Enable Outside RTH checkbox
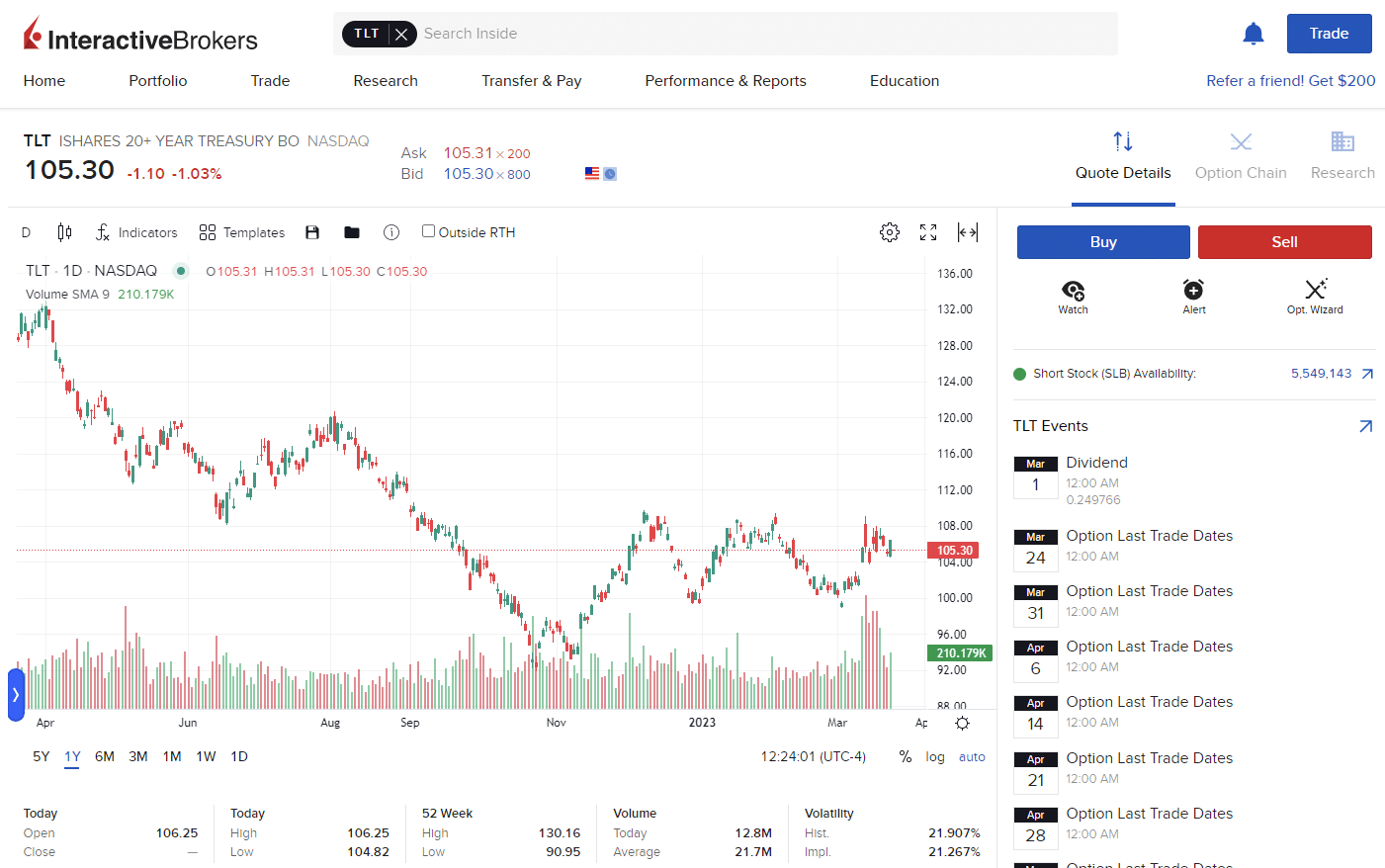 pos(428,231)
